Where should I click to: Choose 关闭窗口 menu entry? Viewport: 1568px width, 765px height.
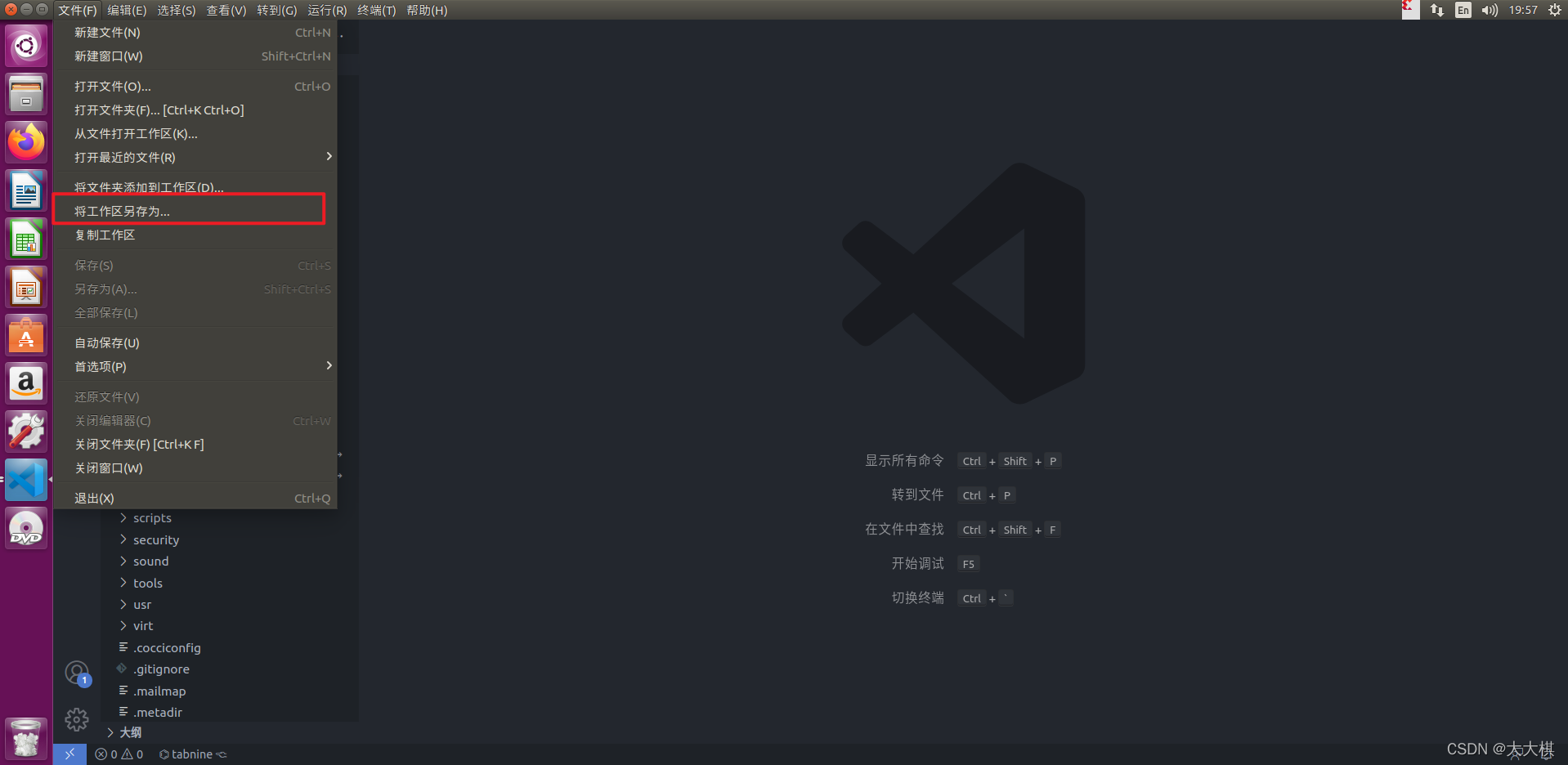[195, 467]
